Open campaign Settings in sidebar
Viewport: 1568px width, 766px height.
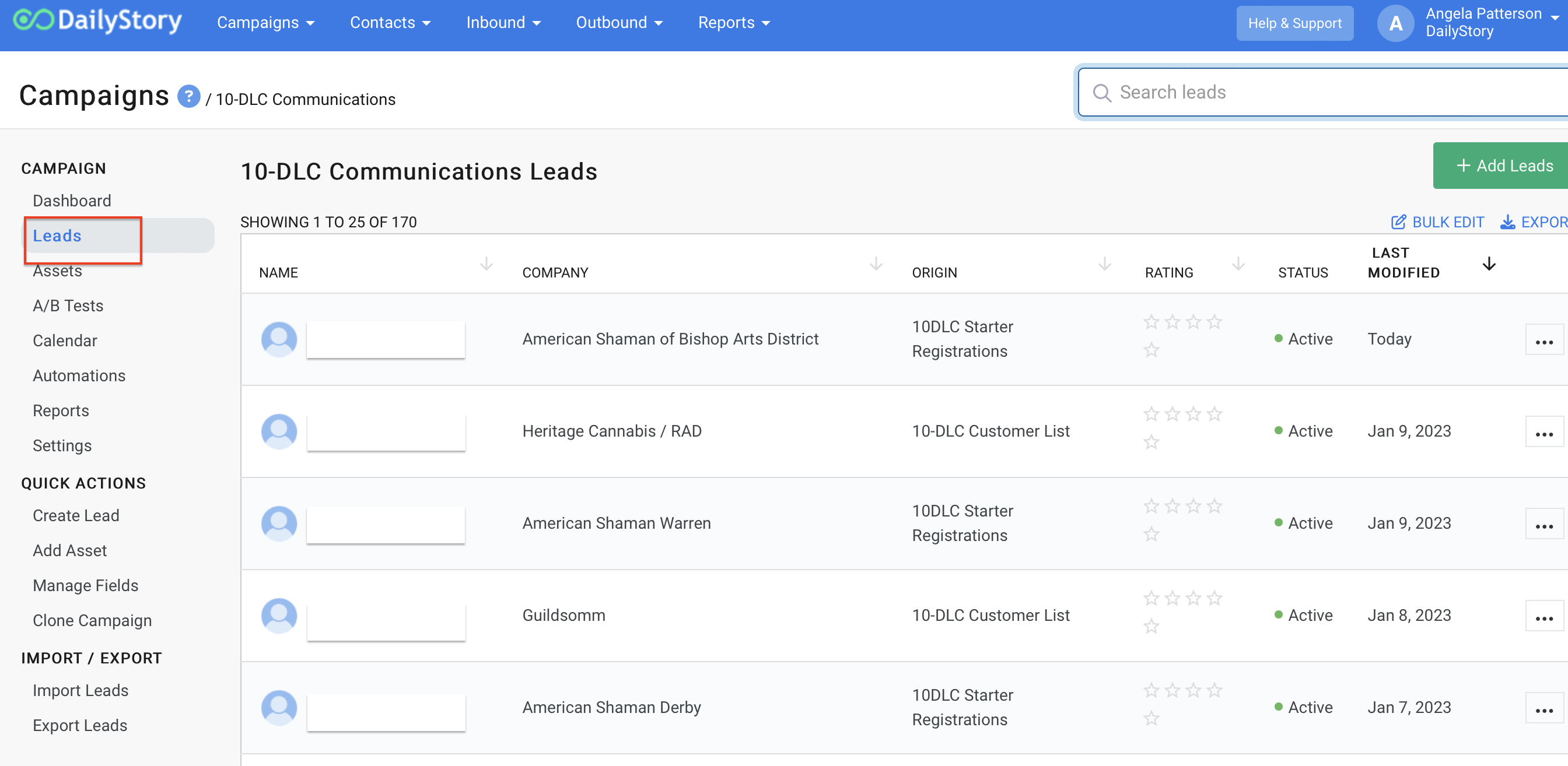pyautogui.click(x=62, y=446)
